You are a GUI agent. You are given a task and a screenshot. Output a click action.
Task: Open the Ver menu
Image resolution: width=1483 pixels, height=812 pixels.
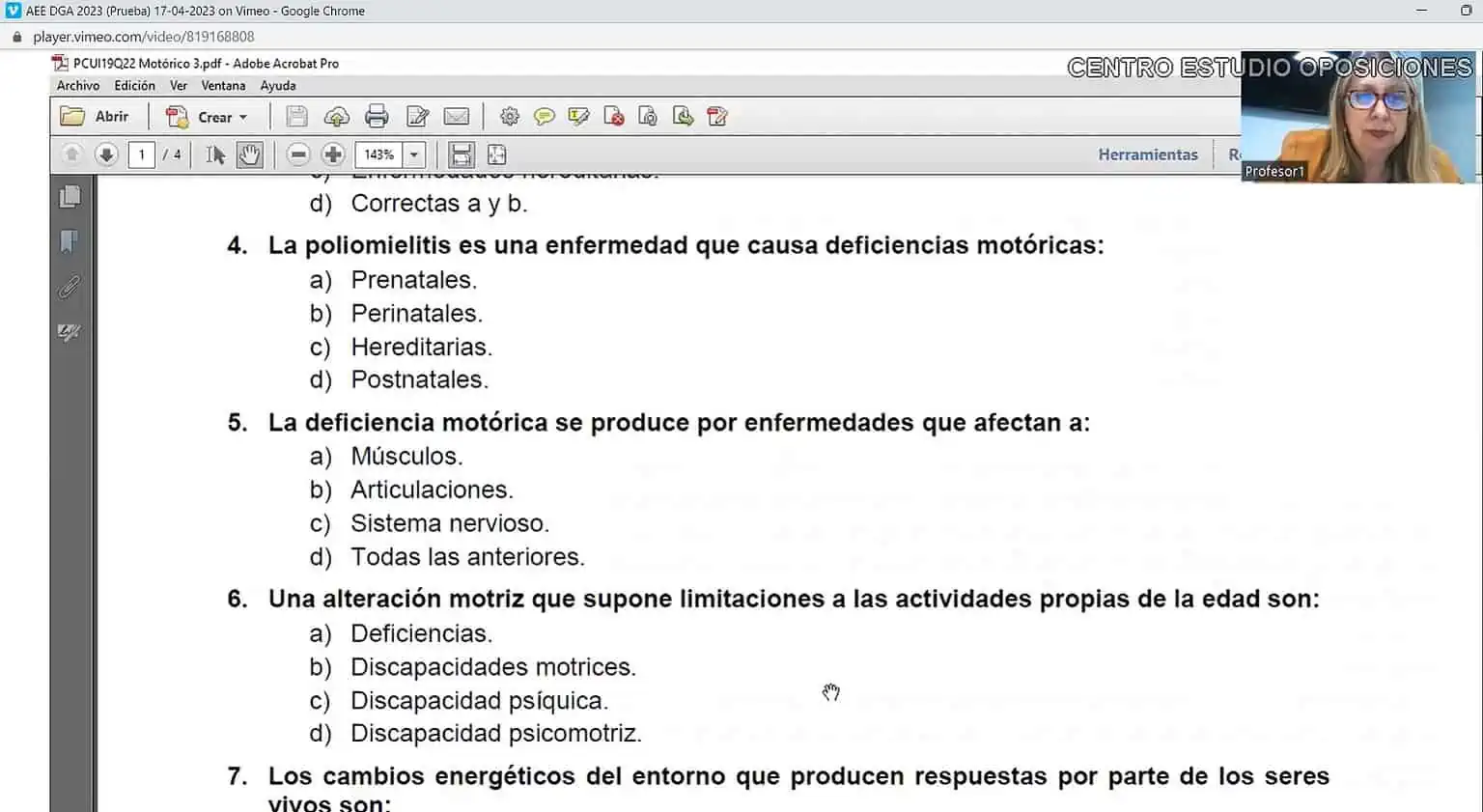[179, 86]
